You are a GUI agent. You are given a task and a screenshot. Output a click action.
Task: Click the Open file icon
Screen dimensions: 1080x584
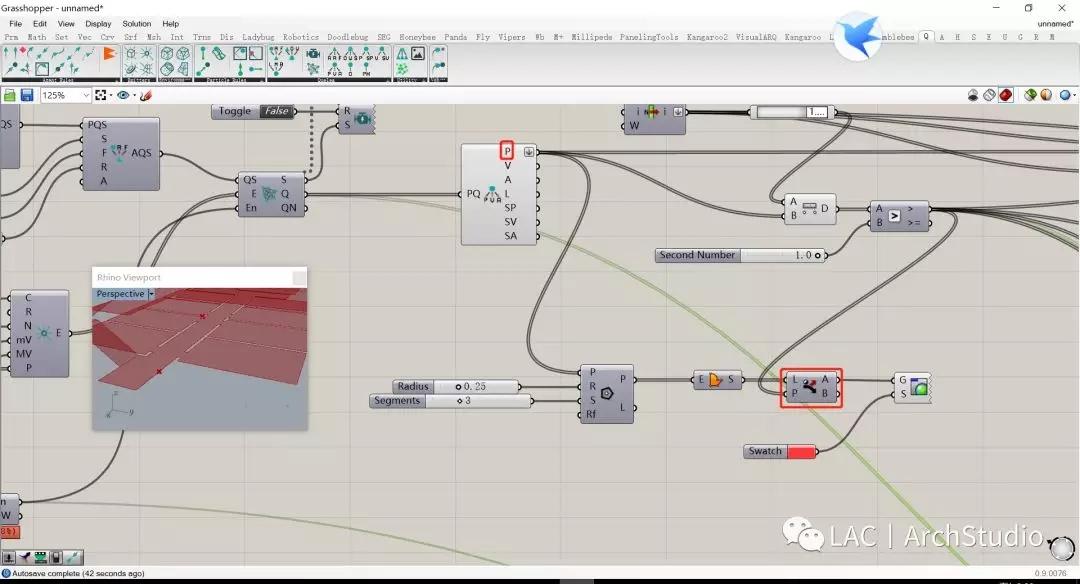pyautogui.click(x=10, y=95)
